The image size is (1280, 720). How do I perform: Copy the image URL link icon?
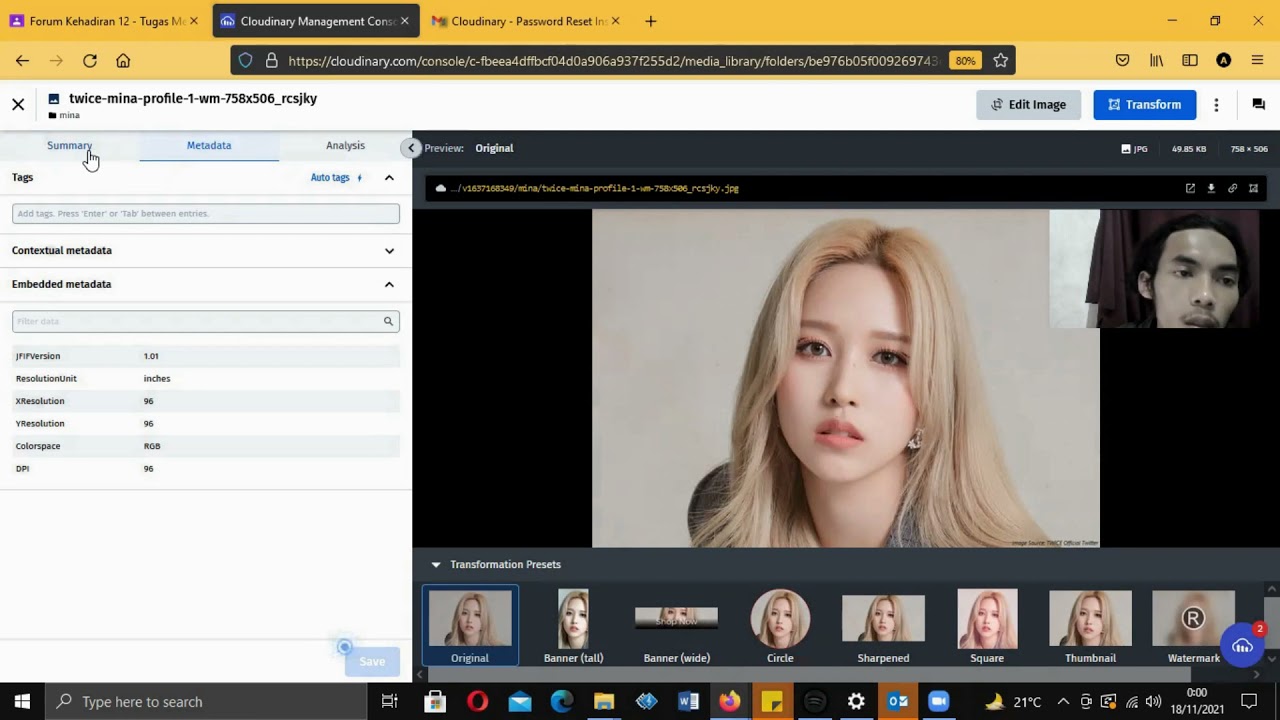point(1232,188)
